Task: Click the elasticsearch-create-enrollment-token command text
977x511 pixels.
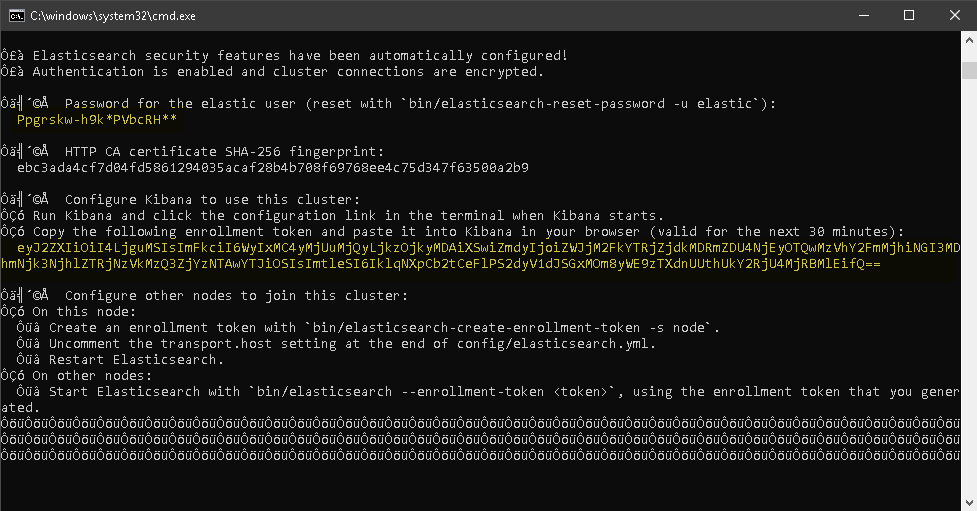Action: pos(510,327)
